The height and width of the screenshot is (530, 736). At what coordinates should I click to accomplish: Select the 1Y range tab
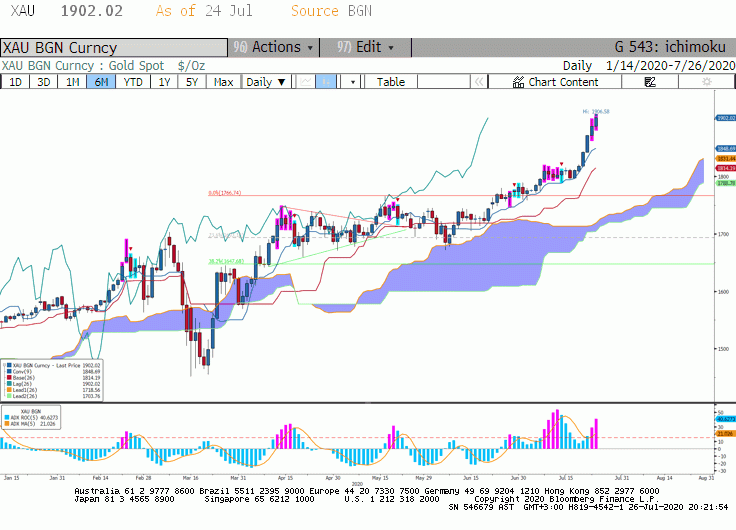point(164,82)
